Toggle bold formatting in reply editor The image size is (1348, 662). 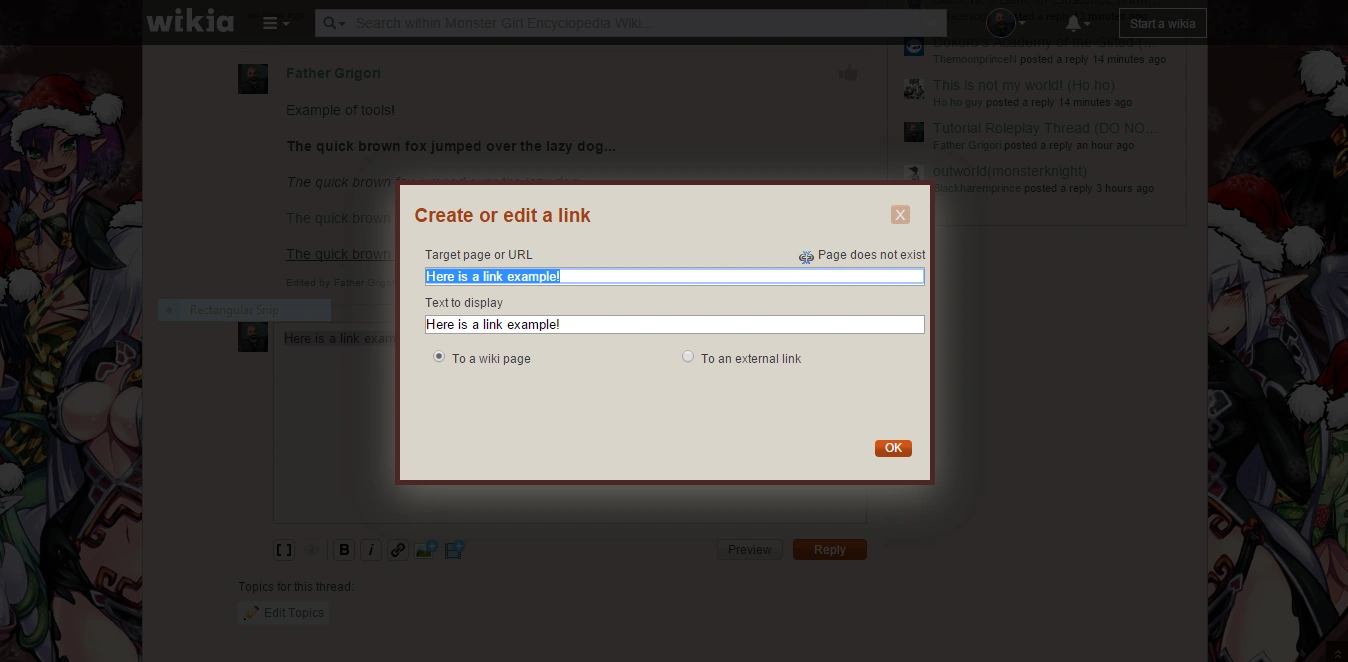coord(344,550)
